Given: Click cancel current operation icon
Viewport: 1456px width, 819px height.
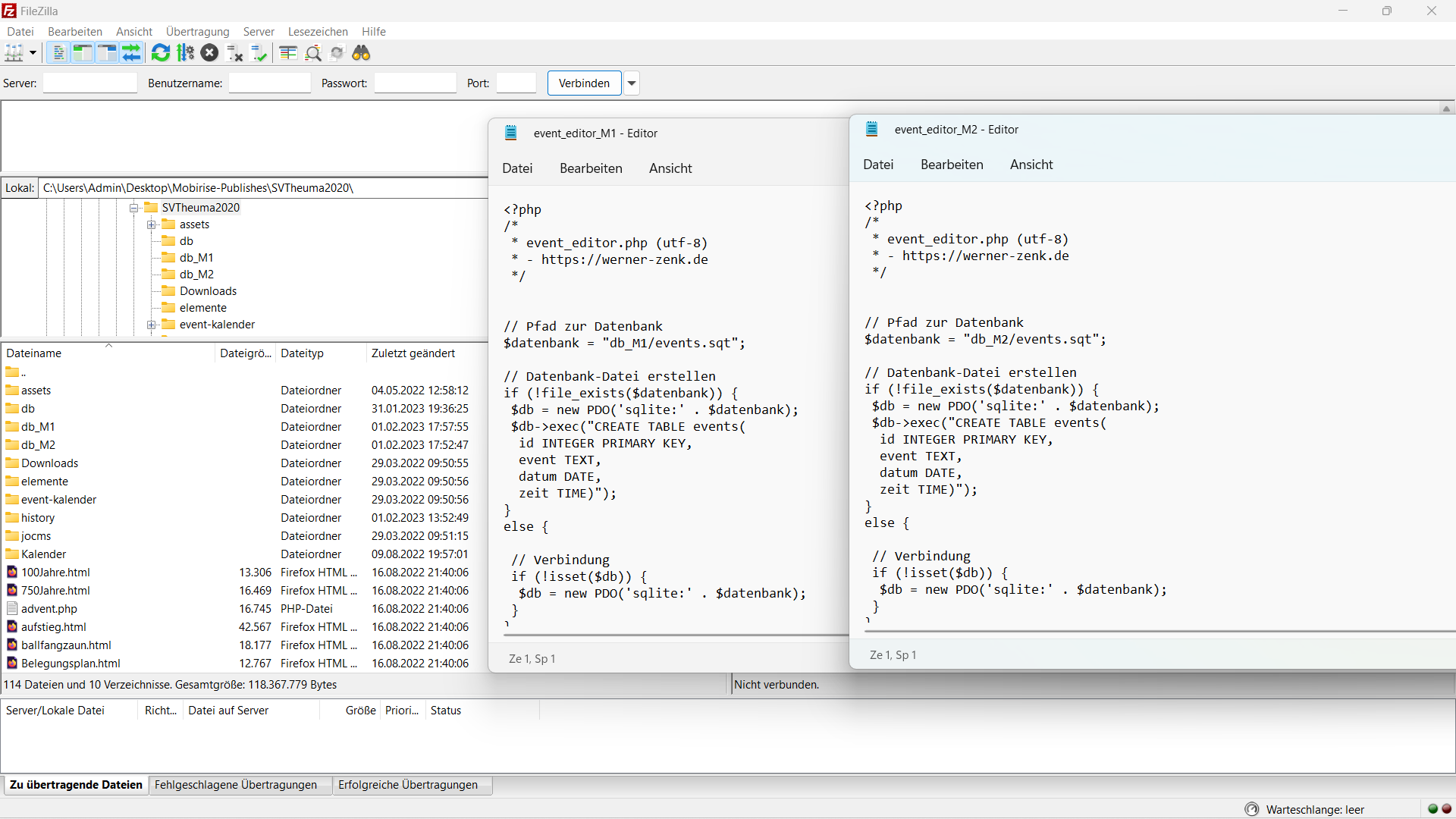Looking at the screenshot, I should tap(210, 53).
